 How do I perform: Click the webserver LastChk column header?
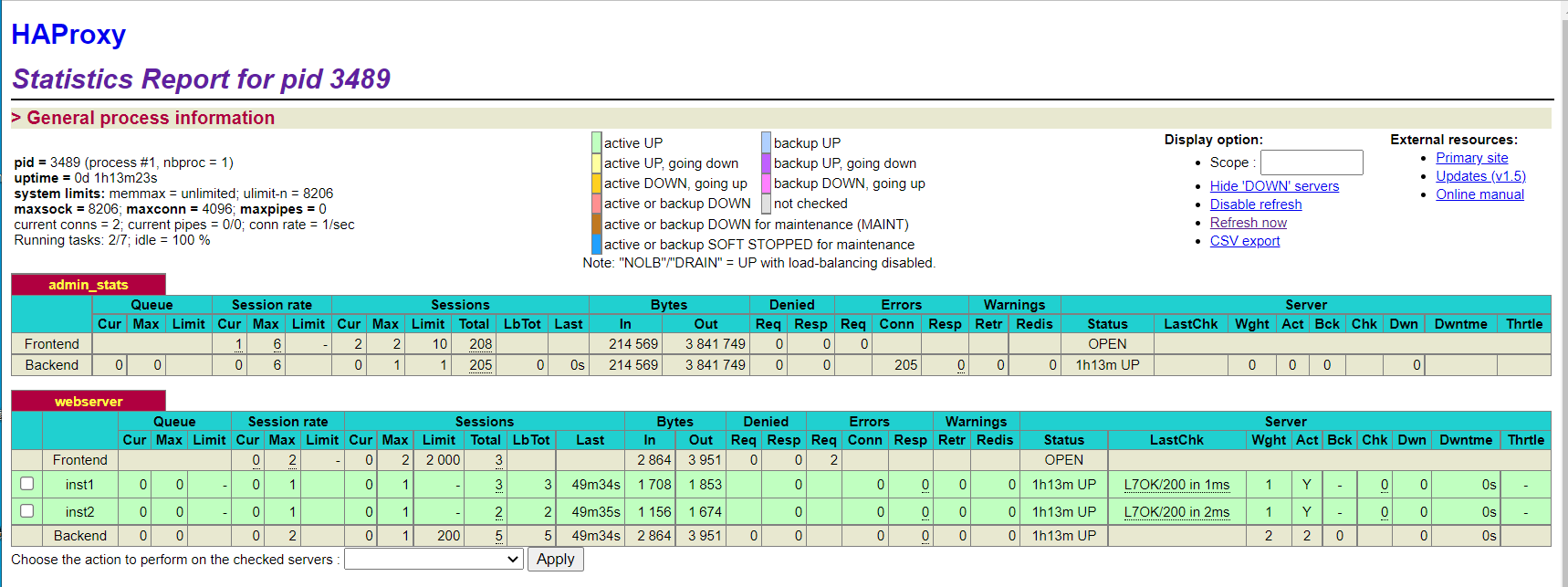point(1176,440)
